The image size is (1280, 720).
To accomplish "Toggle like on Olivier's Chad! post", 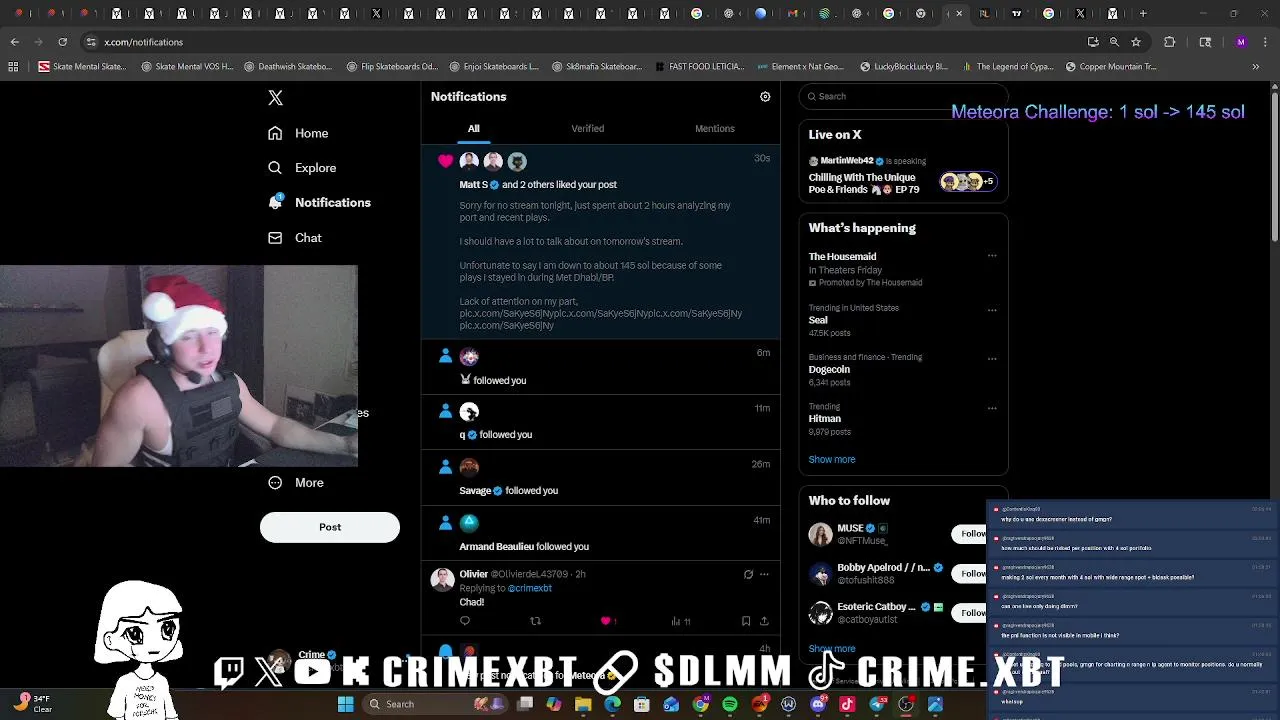I will click(x=606, y=621).
